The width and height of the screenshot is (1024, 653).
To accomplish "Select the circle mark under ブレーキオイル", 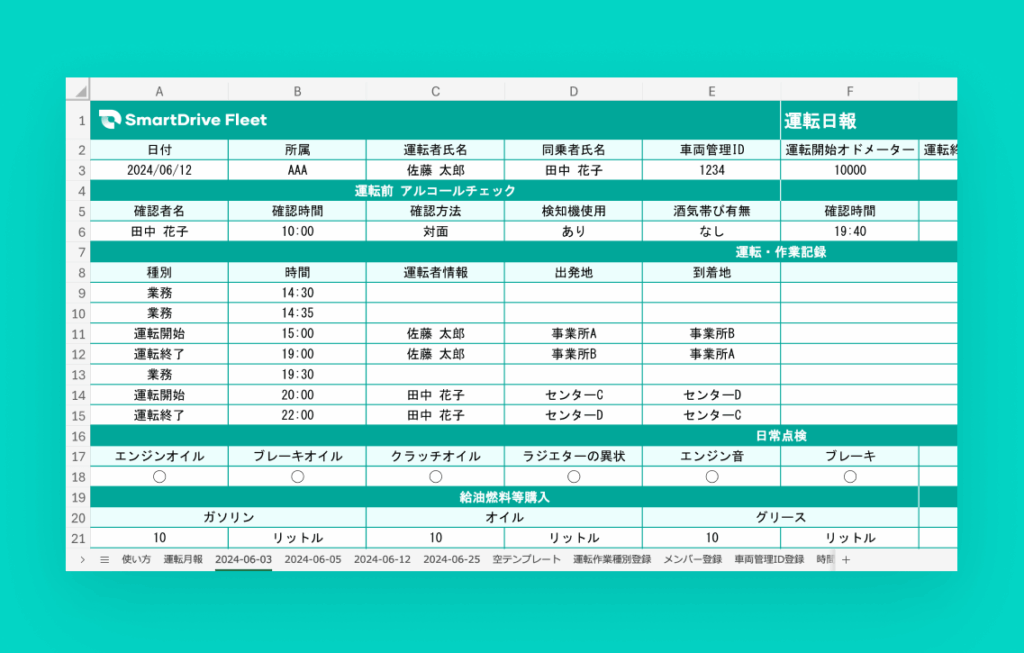I will [297, 477].
